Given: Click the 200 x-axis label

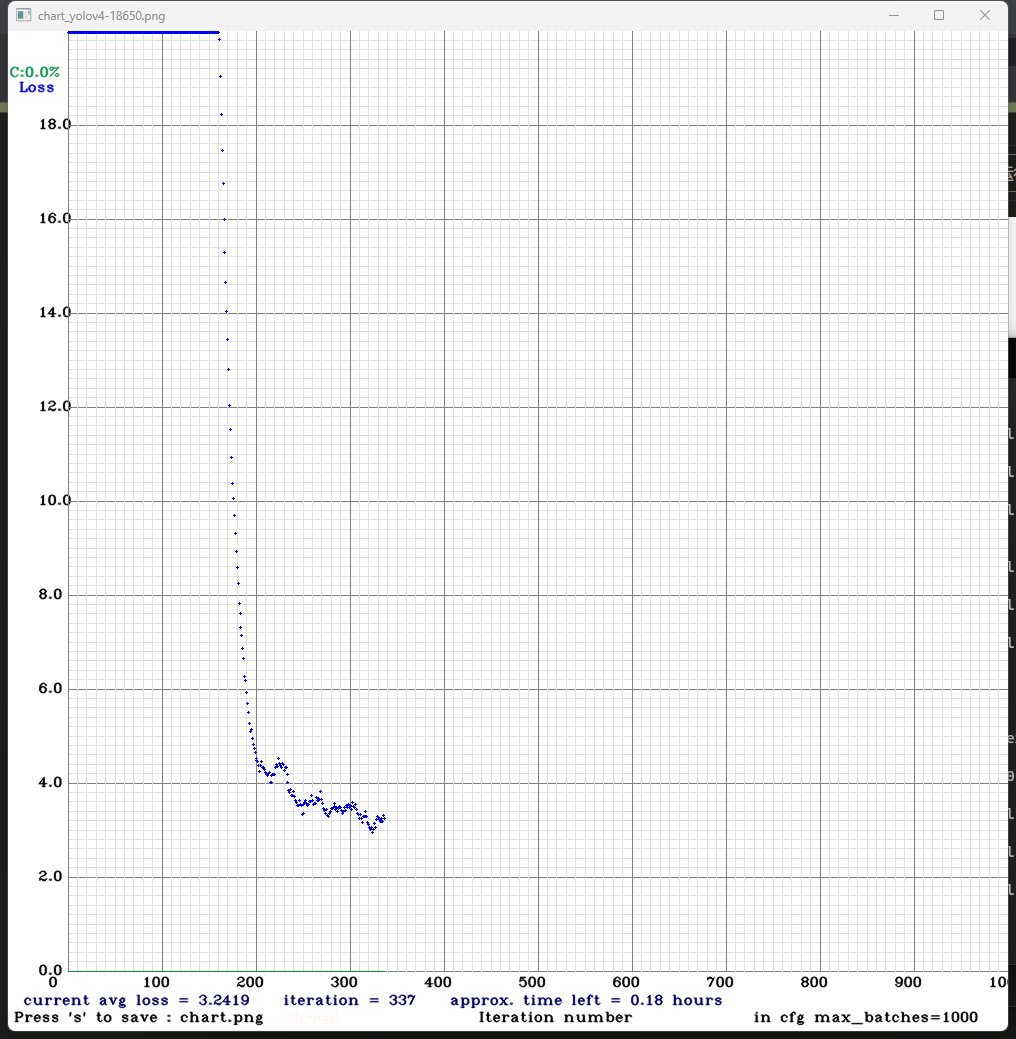Looking at the screenshot, I should 255,982.
